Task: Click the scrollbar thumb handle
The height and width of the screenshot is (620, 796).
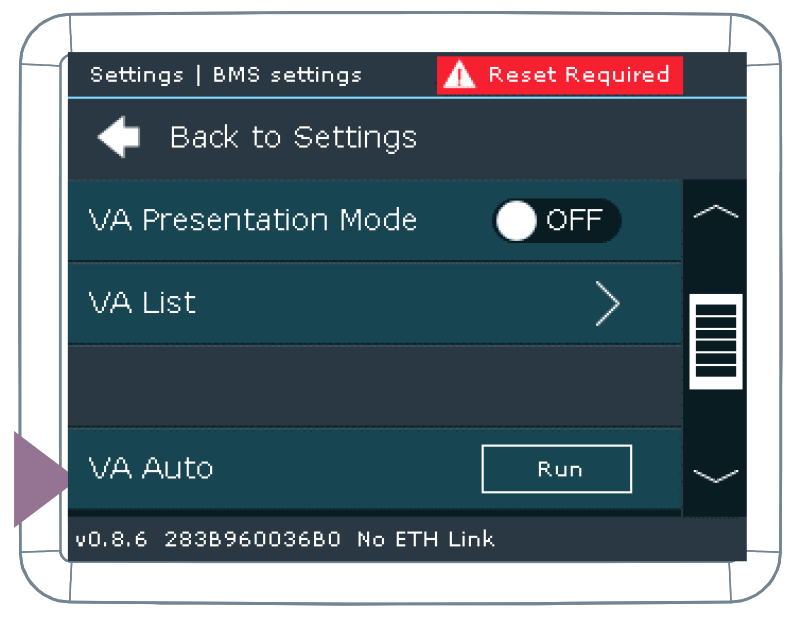Action: 716,341
